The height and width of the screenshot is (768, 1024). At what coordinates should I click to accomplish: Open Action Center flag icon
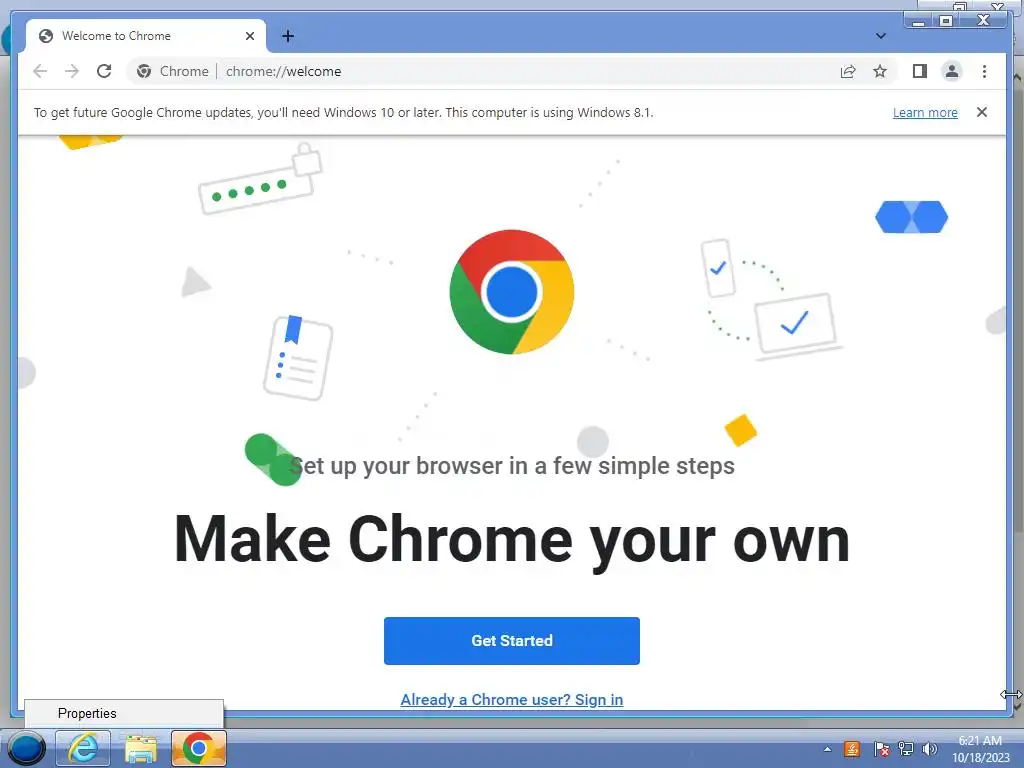[881, 749]
